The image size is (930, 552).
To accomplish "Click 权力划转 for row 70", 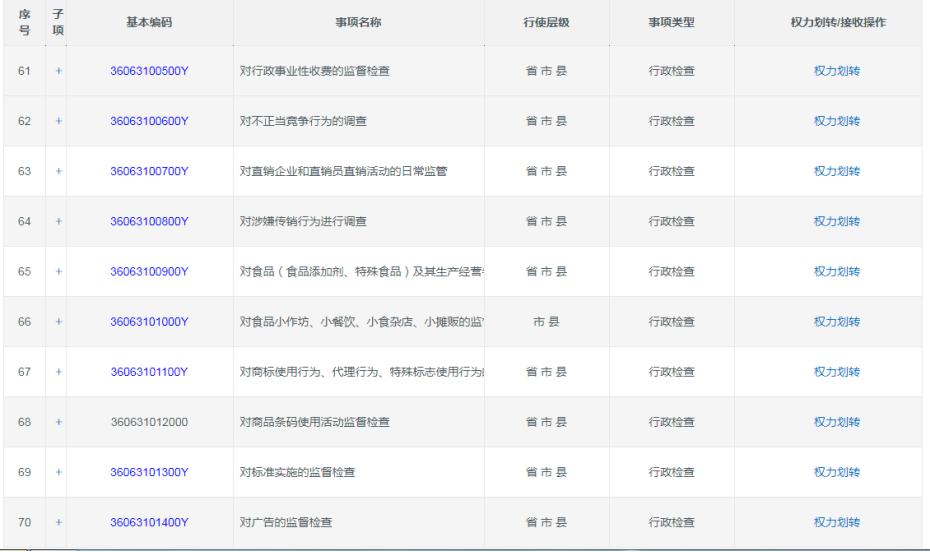I will [836, 522].
